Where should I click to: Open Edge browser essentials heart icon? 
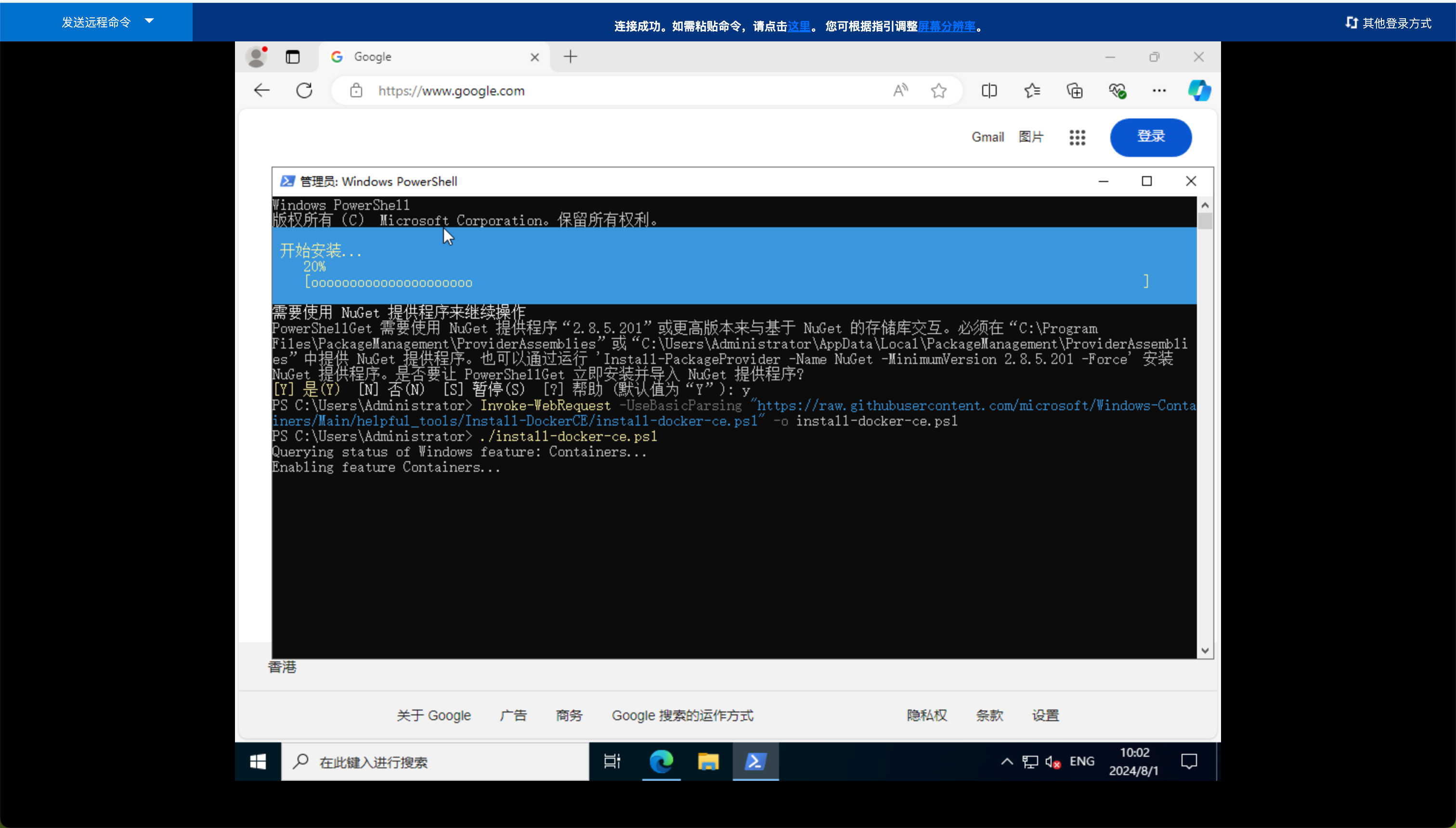tap(1117, 91)
